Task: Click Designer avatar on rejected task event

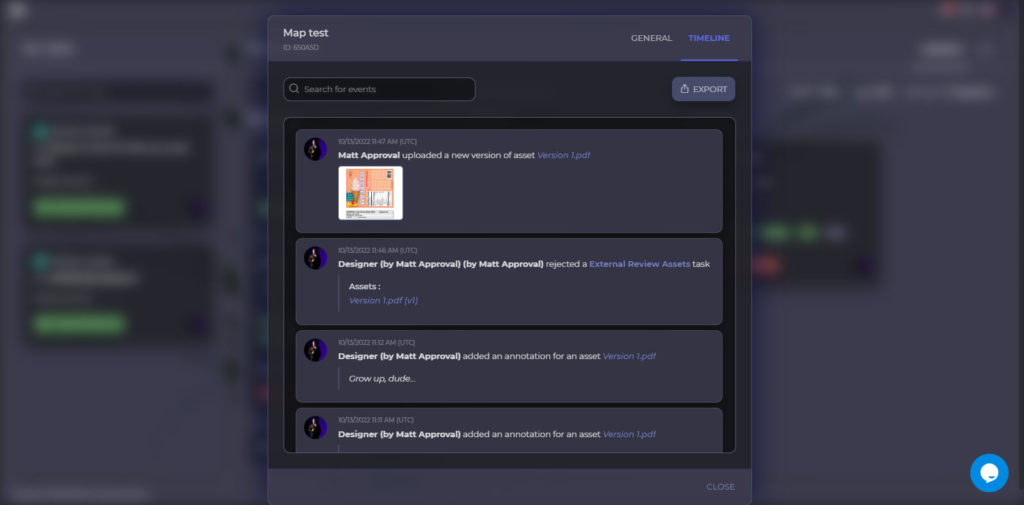Action: coord(315,258)
